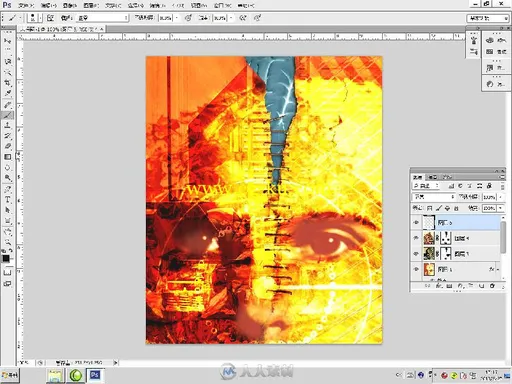Toggle visibility of third layer
The width and height of the screenshot is (512, 384).
pyautogui.click(x=416, y=254)
